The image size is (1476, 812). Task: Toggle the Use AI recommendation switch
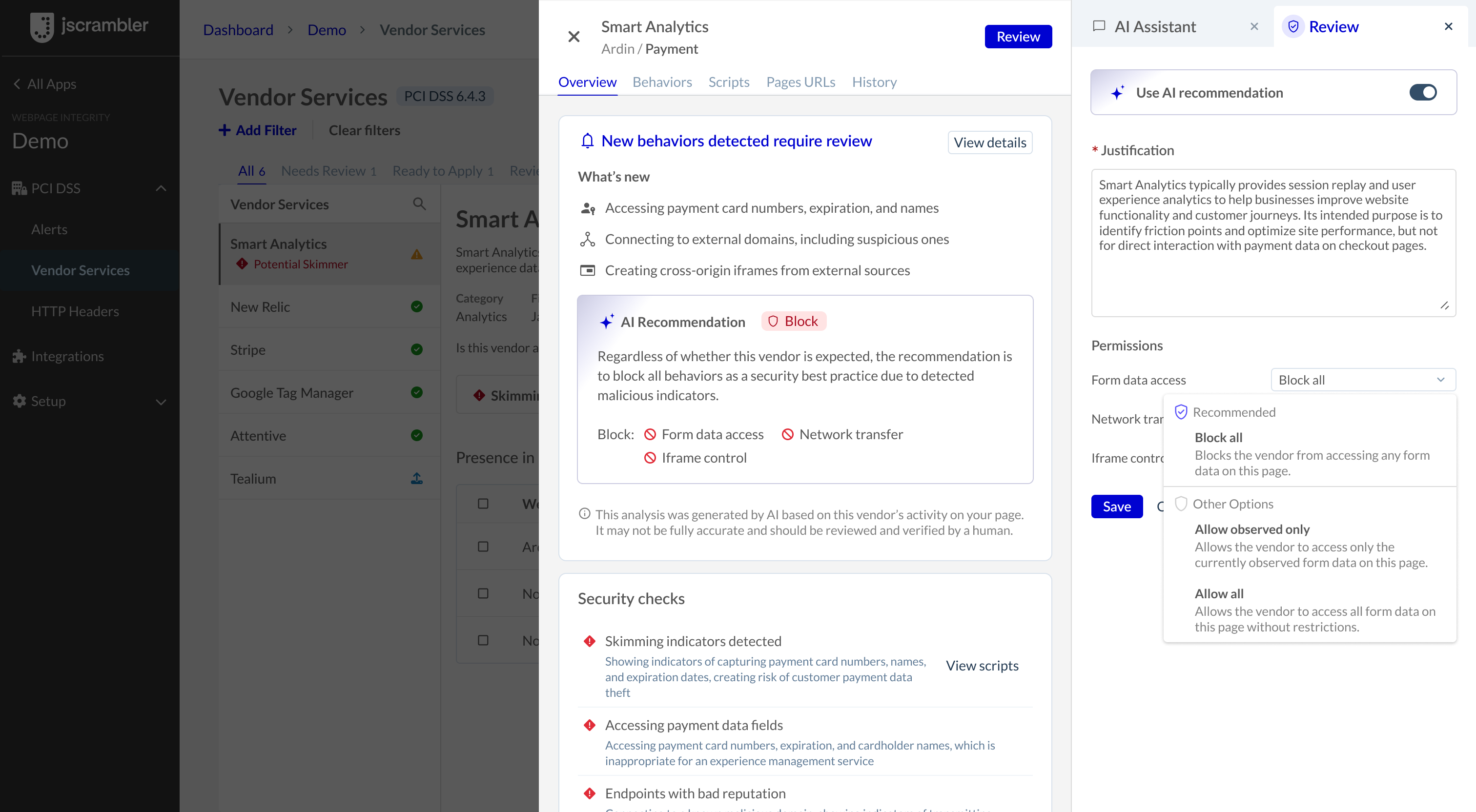(1422, 92)
